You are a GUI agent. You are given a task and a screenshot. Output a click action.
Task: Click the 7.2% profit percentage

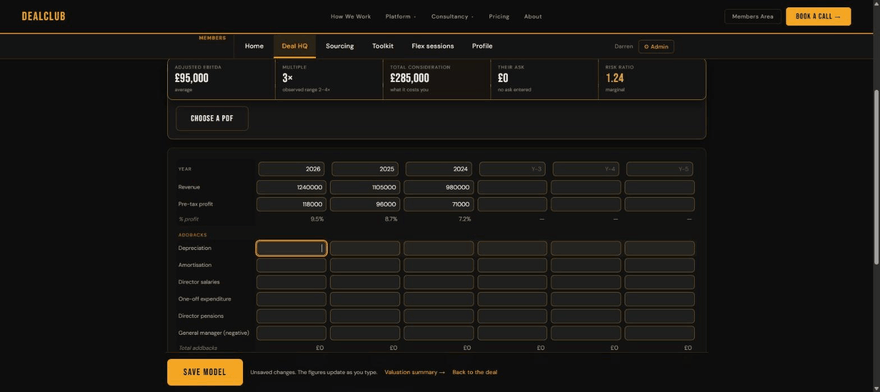[465, 219]
